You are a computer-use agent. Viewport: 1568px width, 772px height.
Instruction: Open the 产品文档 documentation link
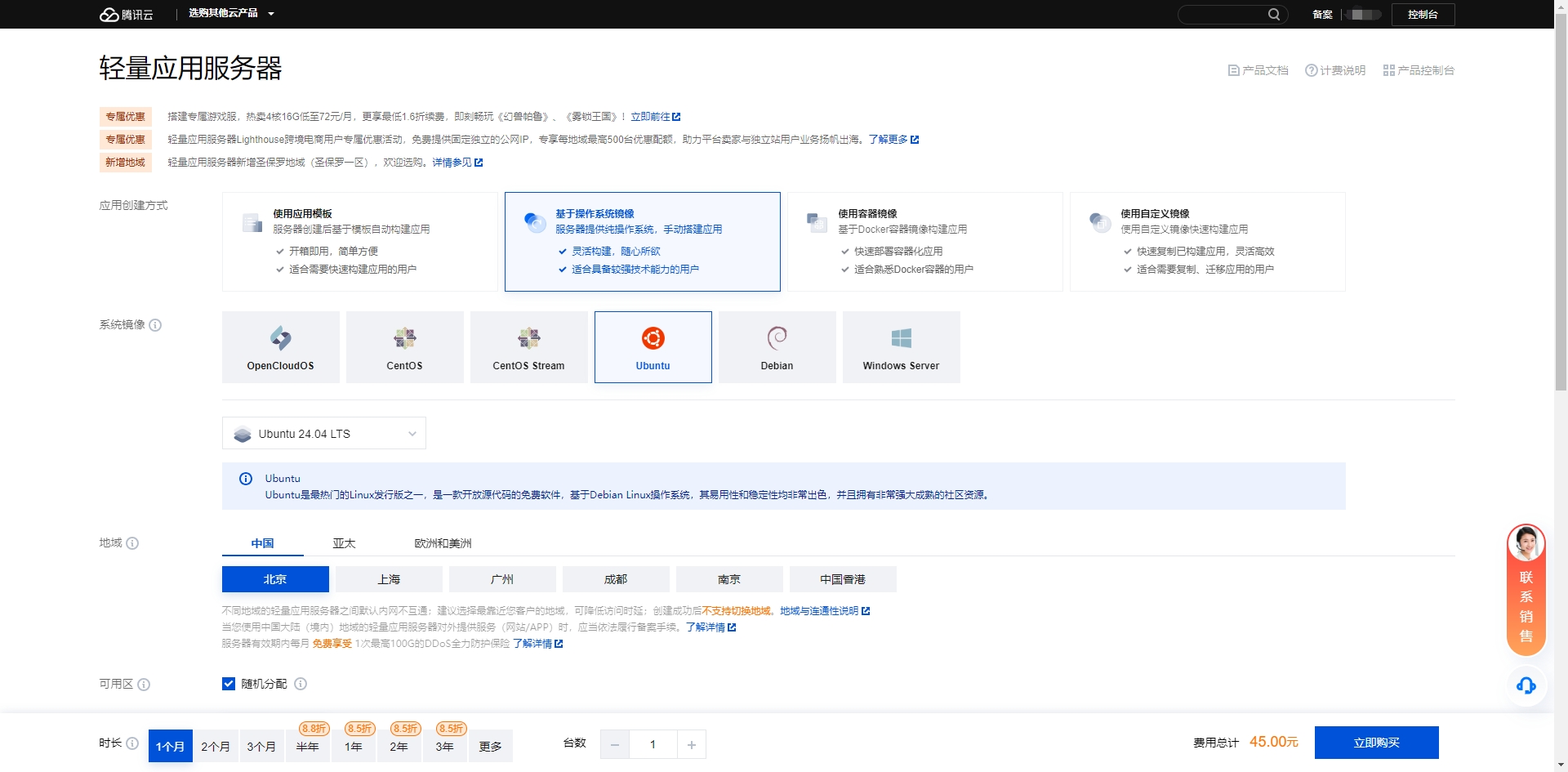click(x=1258, y=70)
